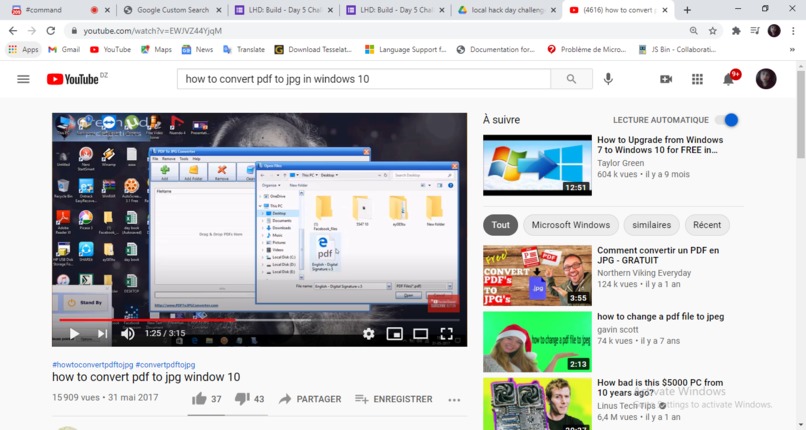The width and height of the screenshot is (806, 430).
Task: Select the Récent filter chip
Action: pyautogui.click(x=707, y=225)
